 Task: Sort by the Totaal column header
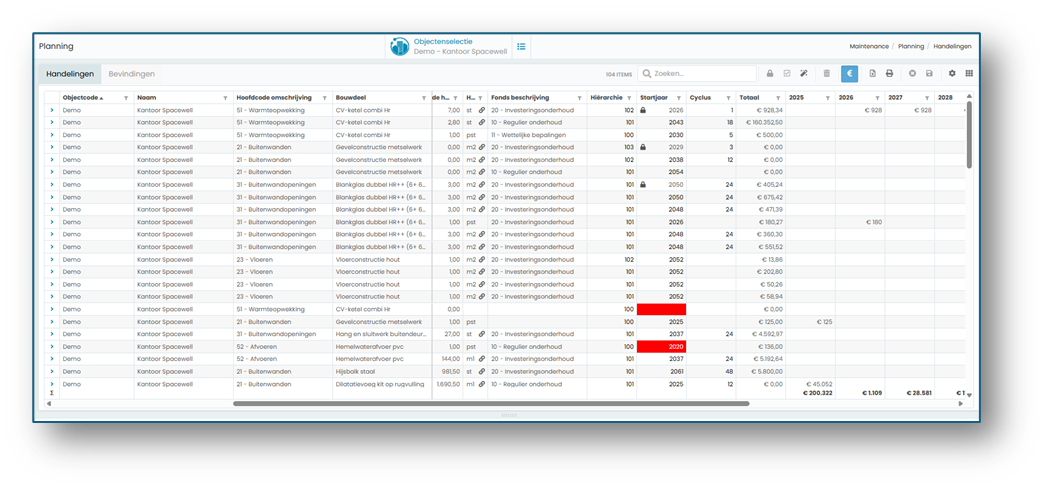tap(749, 97)
